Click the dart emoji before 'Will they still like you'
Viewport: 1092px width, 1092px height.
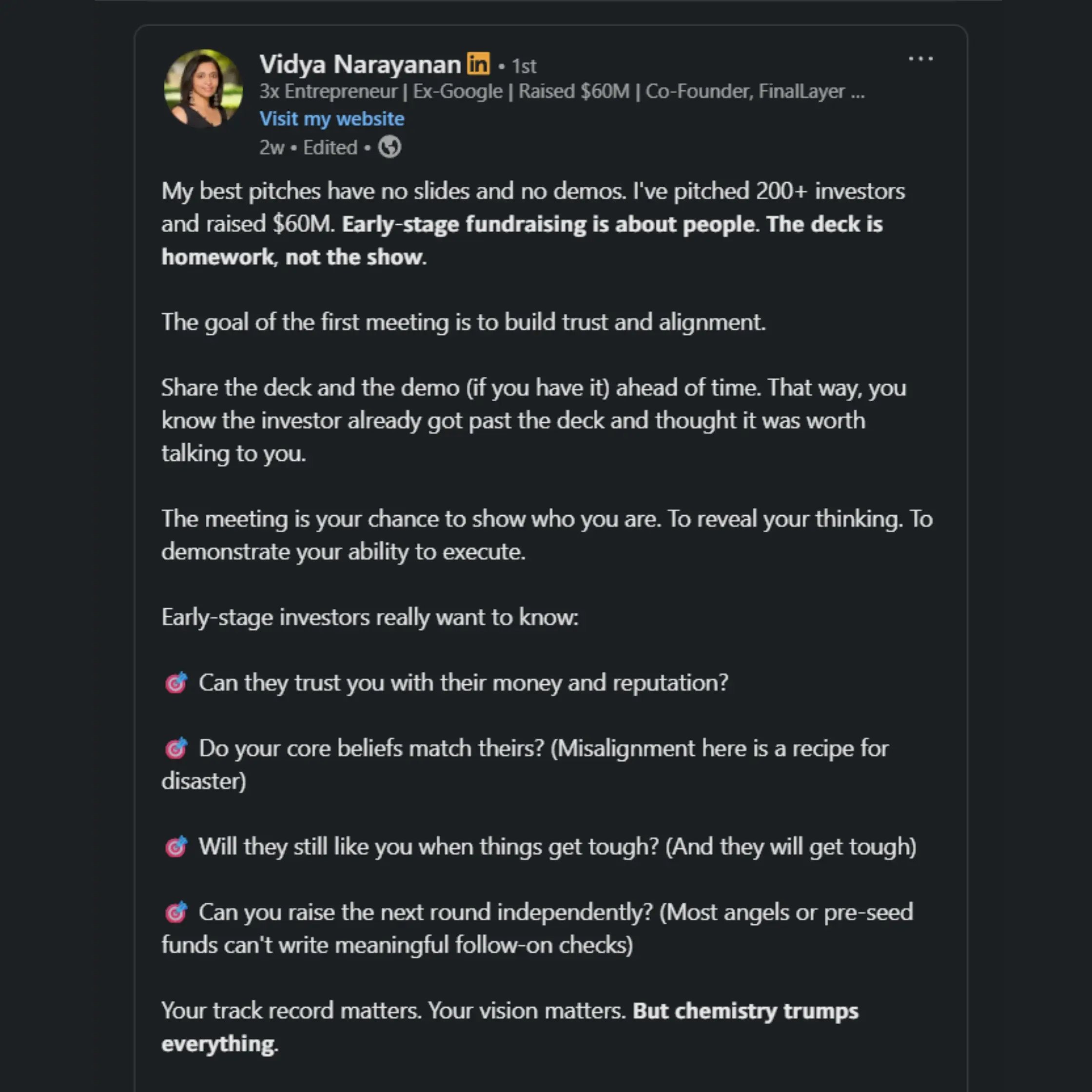pos(176,846)
